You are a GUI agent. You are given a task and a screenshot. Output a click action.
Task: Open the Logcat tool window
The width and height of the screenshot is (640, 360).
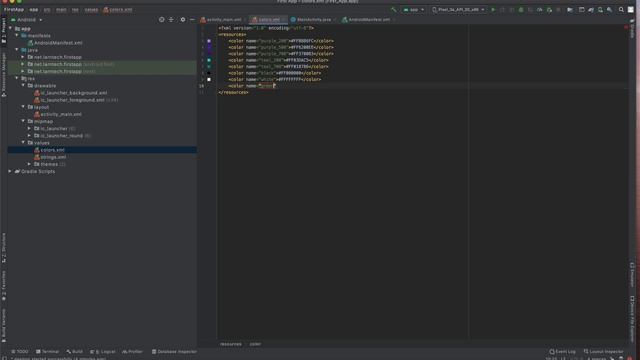pyautogui.click(x=103, y=351)
